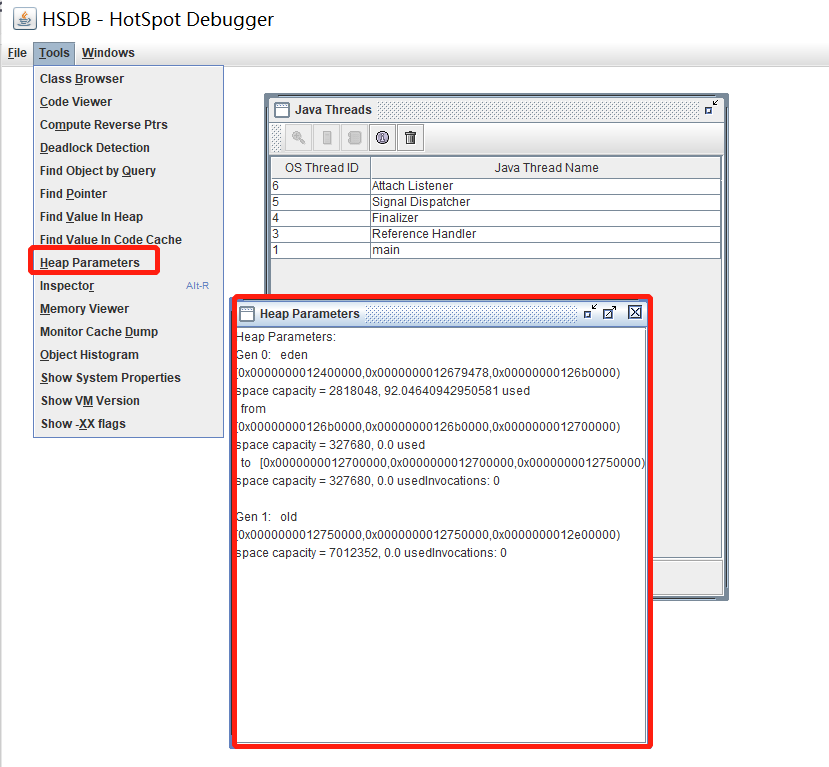The width and height of the screenshot is (829, 767).
Task: Click the OS Thread ID column header
Action: coord(321,168)
